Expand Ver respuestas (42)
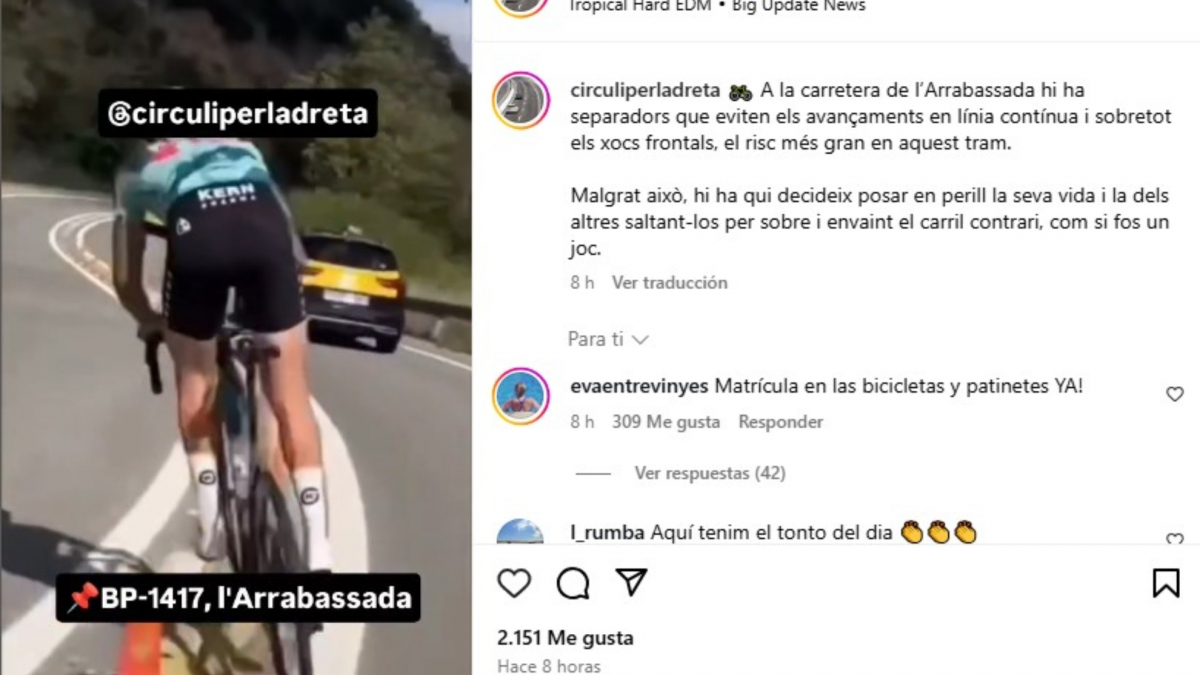This screenshot has width=1200, height=675. click(x=710, y=473)
